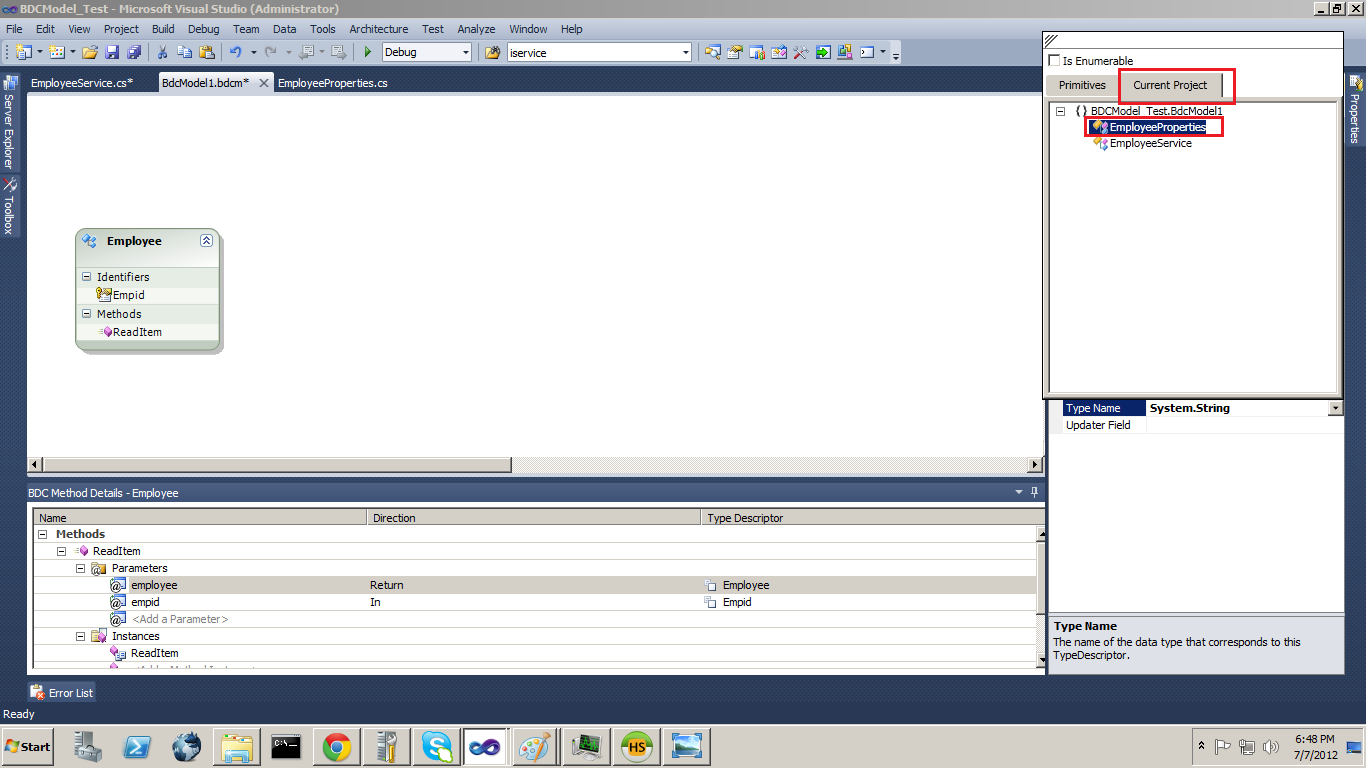1366x768 pixels.
Task: Select the Empid identifier in Employee shape
Action: (x=128, y=295)
